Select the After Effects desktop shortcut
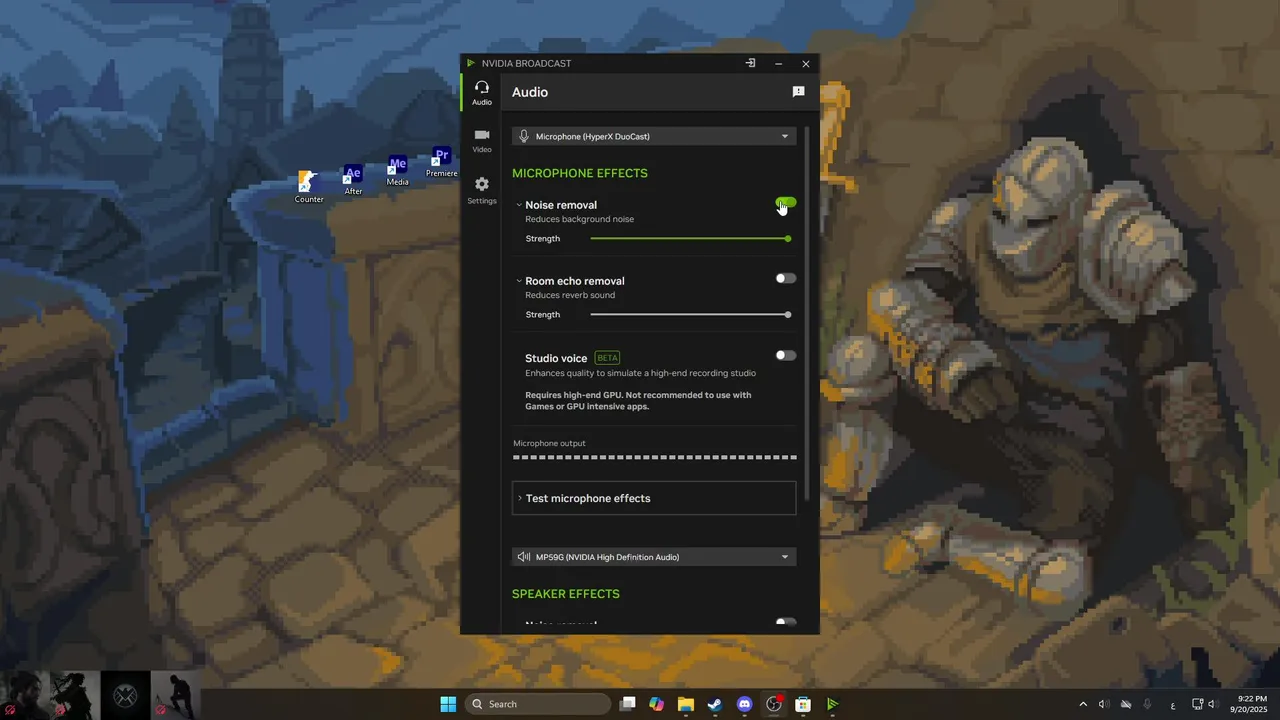 (353, 180)
